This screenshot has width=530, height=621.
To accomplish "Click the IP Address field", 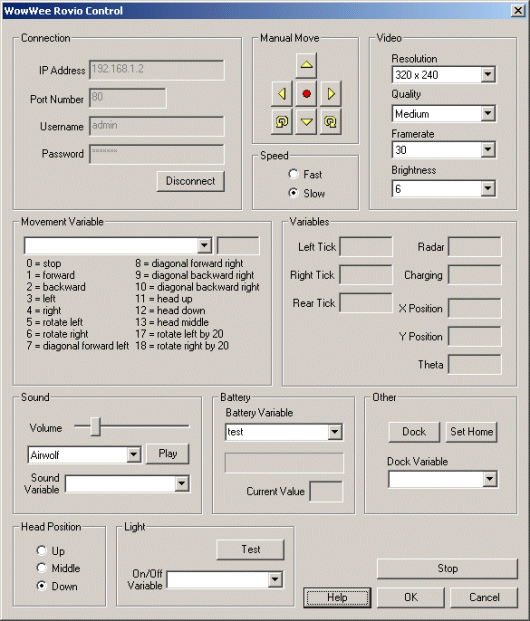I will 157,70.
